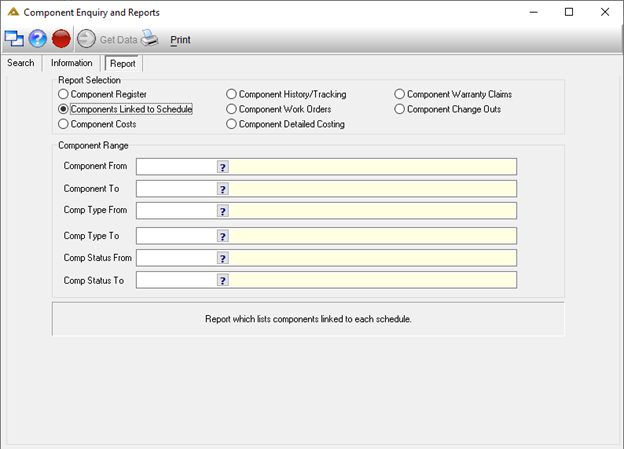Open lookup for Comp Type To field
The height and width of the screenshot is (449, 624).
222,236
